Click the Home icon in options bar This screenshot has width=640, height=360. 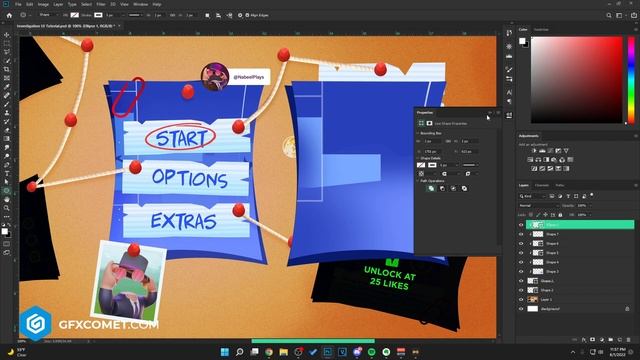9,15
